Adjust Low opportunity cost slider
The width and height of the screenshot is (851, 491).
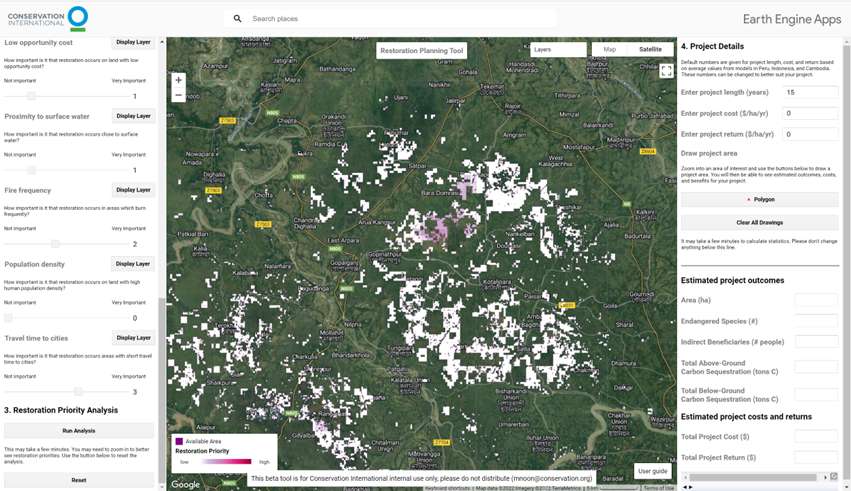[x=31, y=96]
